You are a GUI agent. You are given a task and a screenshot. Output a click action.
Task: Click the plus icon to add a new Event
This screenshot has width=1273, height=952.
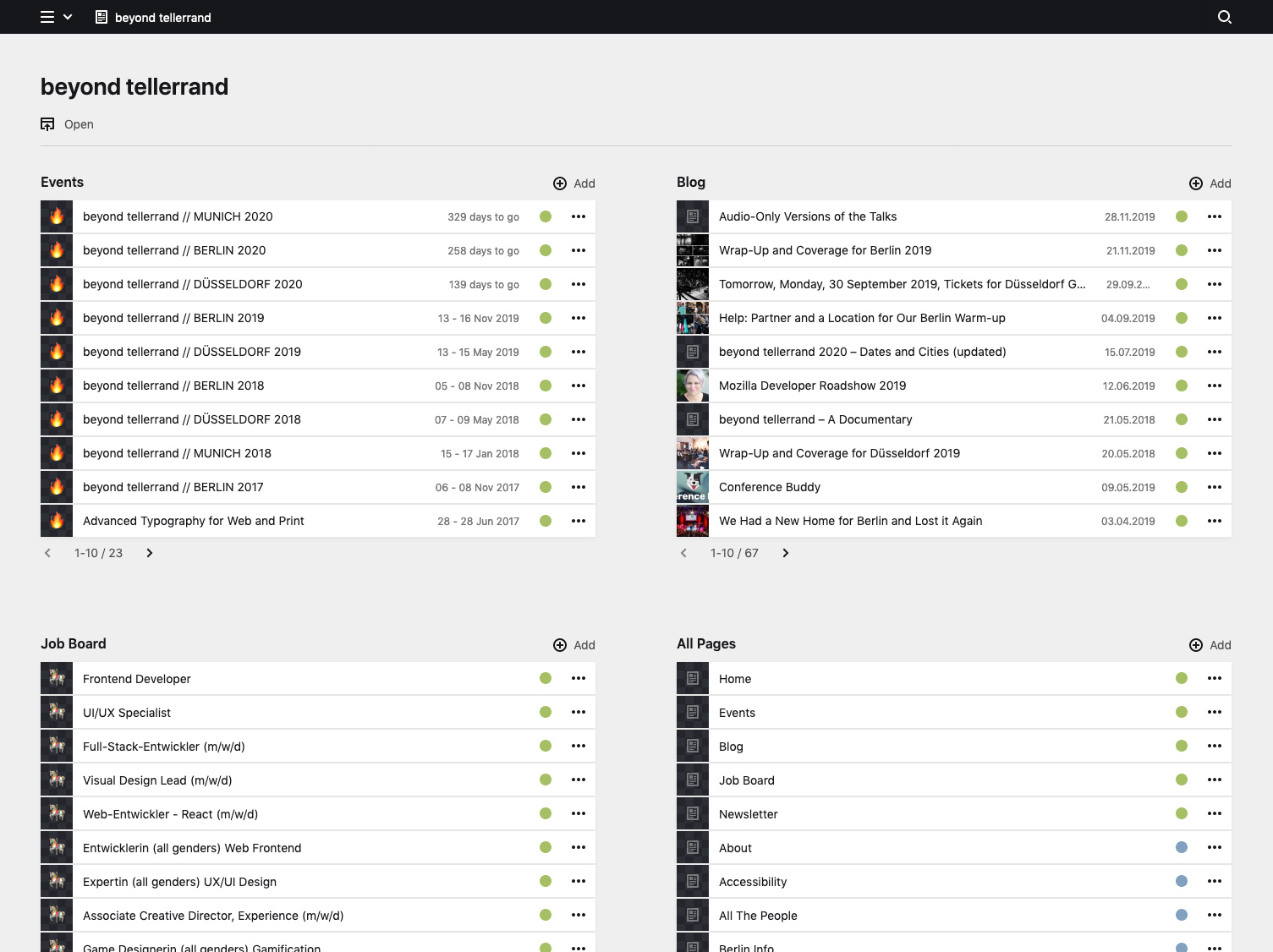point(559,183)
